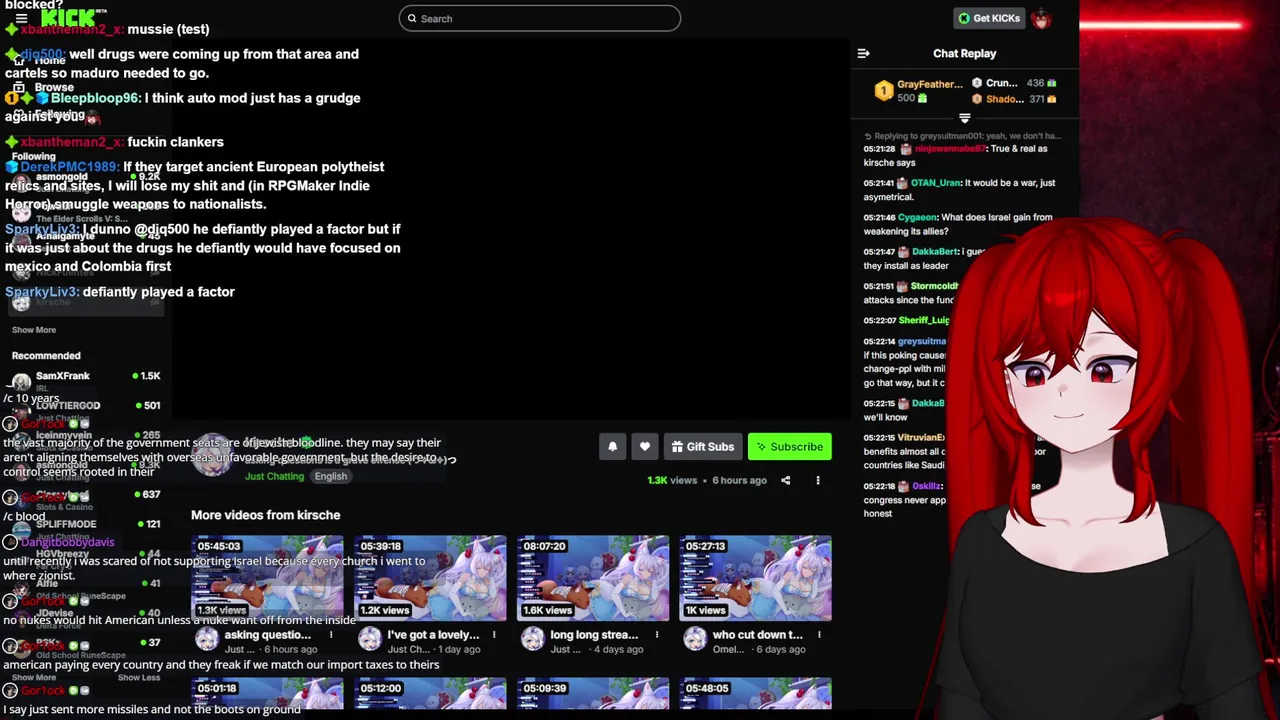
Task: Click the Chat Replay heading
Action: pyautogui.click(x=965, y=53)
